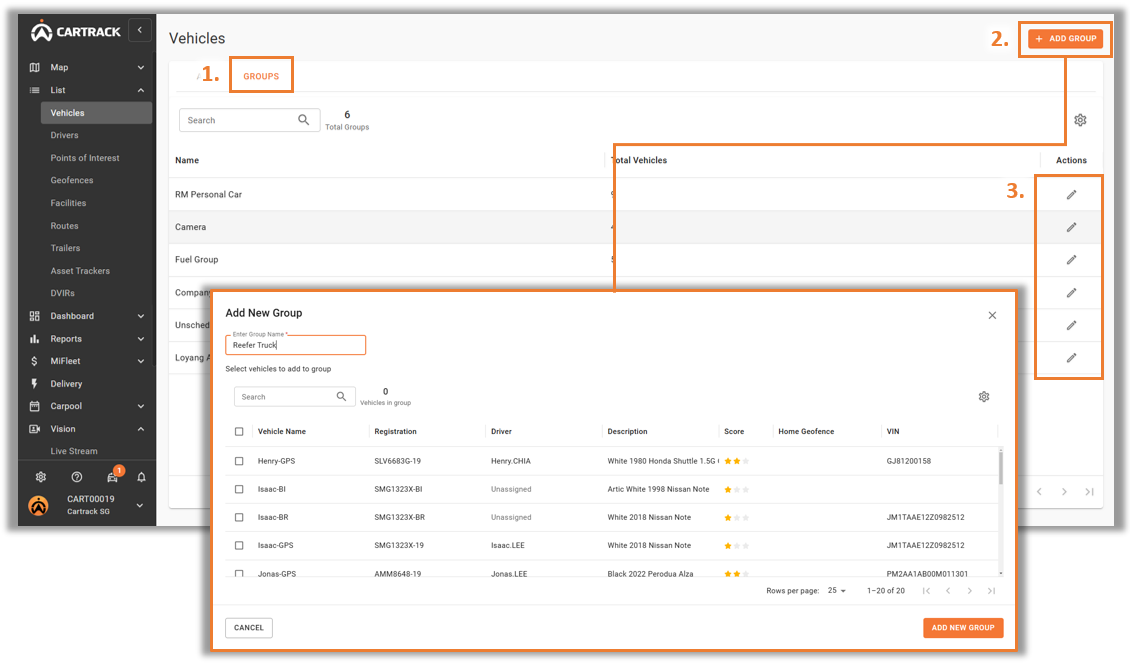The width and height of the screenshot is (1130, 668).
Task: Sort by the Vehicle Name column header
Action: 282,432
